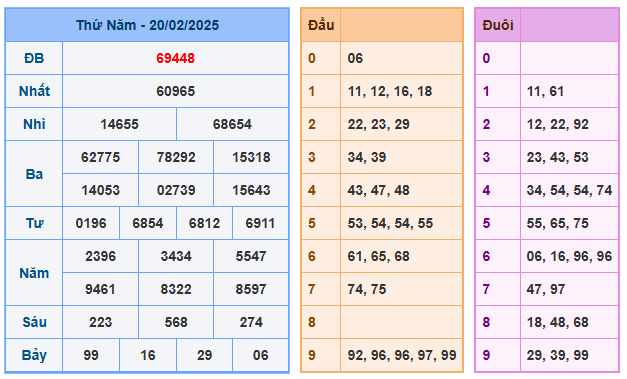Select the special prize number 69448

175,58
